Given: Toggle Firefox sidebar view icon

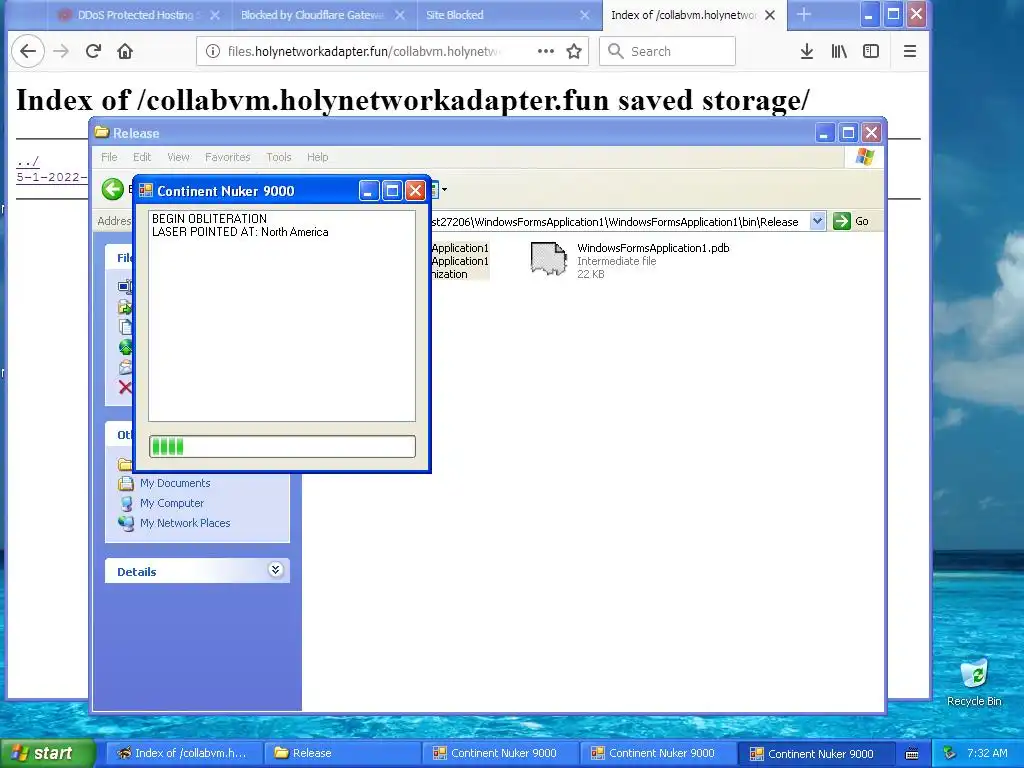Looking at the screenshot, I should coord(871,51).
